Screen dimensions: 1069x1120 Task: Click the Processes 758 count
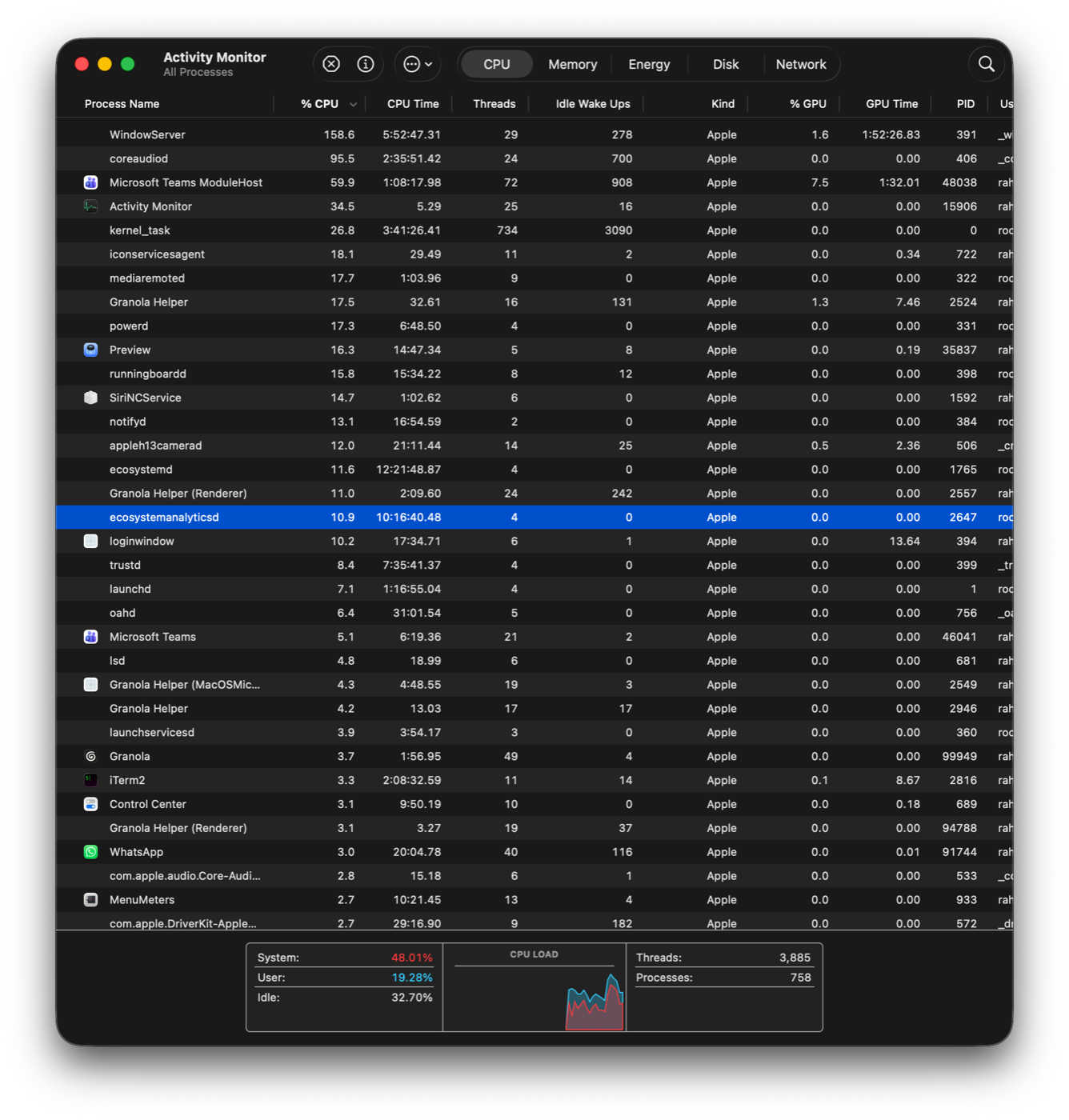click(x=800, y=978)
